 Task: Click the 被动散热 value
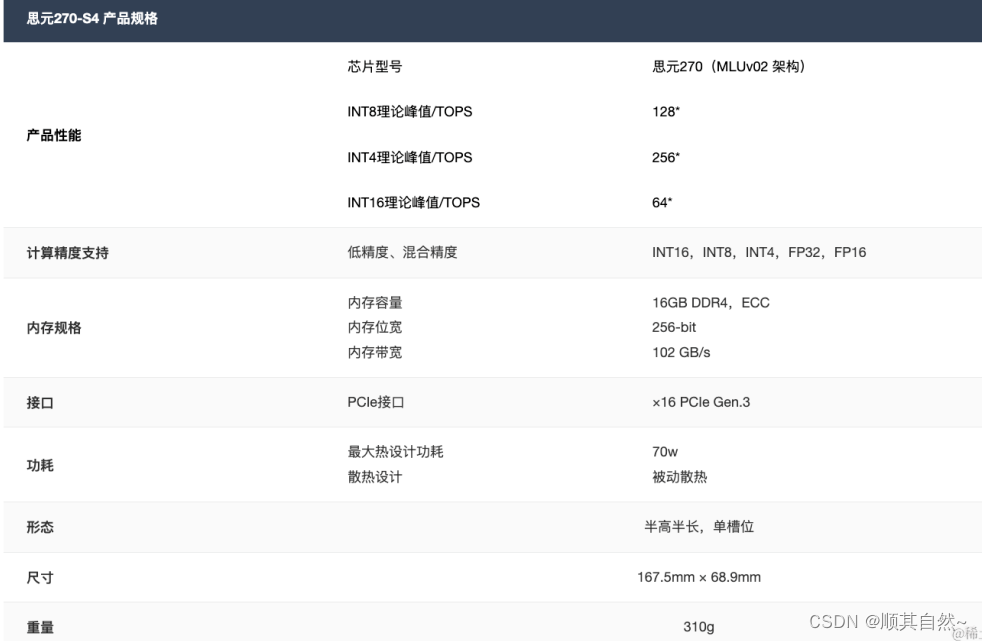[x=680, y=477]
